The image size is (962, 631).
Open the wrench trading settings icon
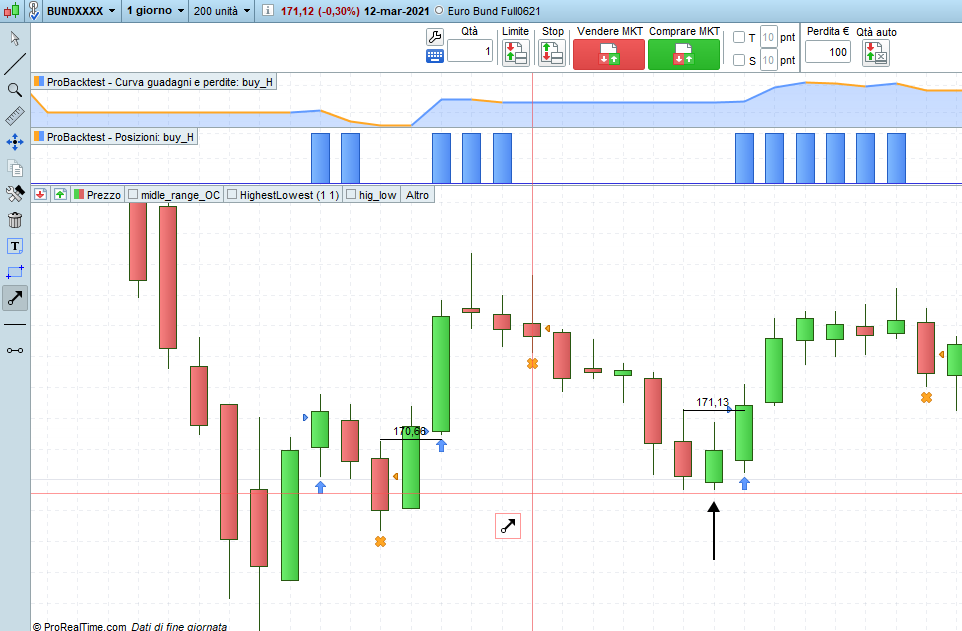tap(434, 37)
